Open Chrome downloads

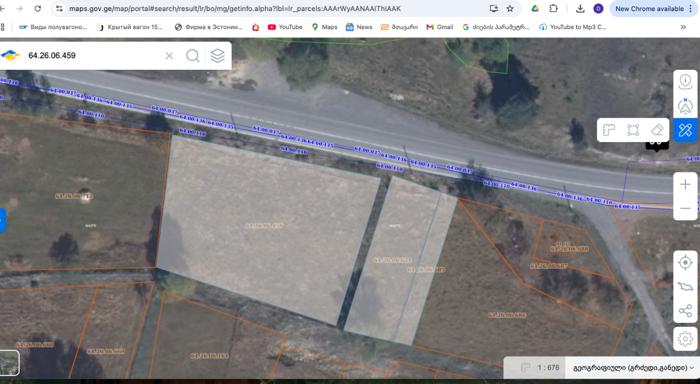tap(580, 8)
